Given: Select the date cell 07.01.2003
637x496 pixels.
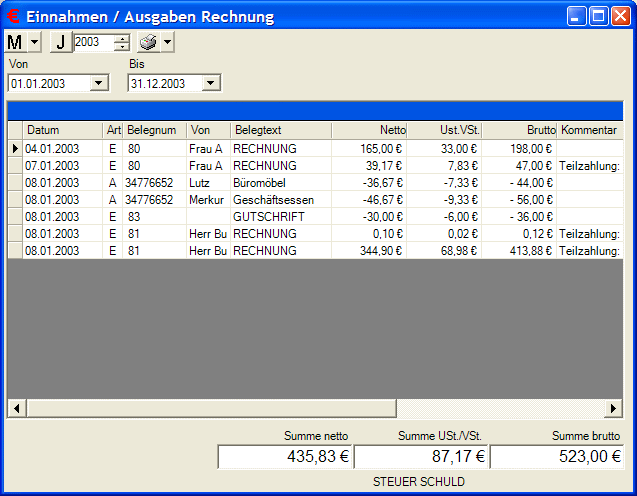Looking at the screenshot, I should pos(63,166).
